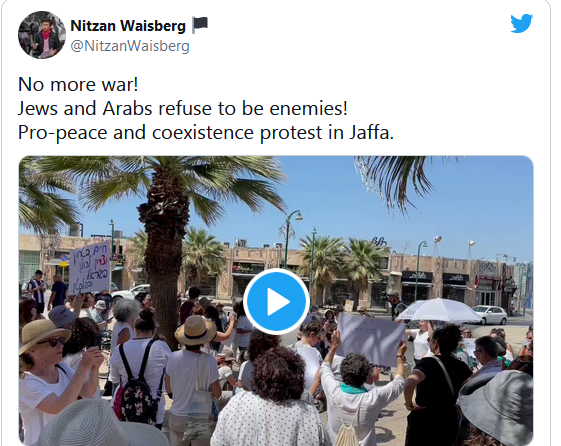Click the Twitter bird logo
This screenshot has width=561, height=446.
(x=521, y=23)
